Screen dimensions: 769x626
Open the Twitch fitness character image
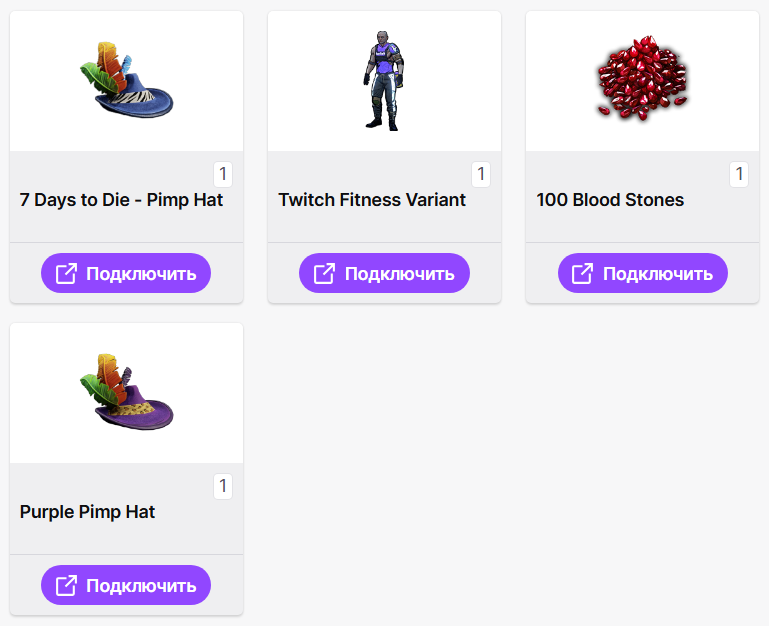click(x=384, y=80)
